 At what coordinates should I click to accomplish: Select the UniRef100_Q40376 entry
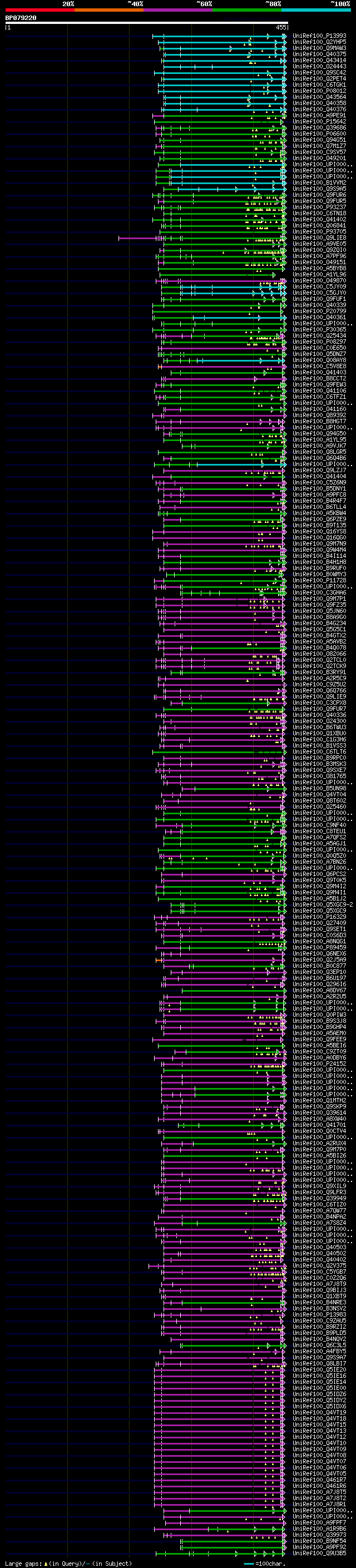[x=319, y=109]
